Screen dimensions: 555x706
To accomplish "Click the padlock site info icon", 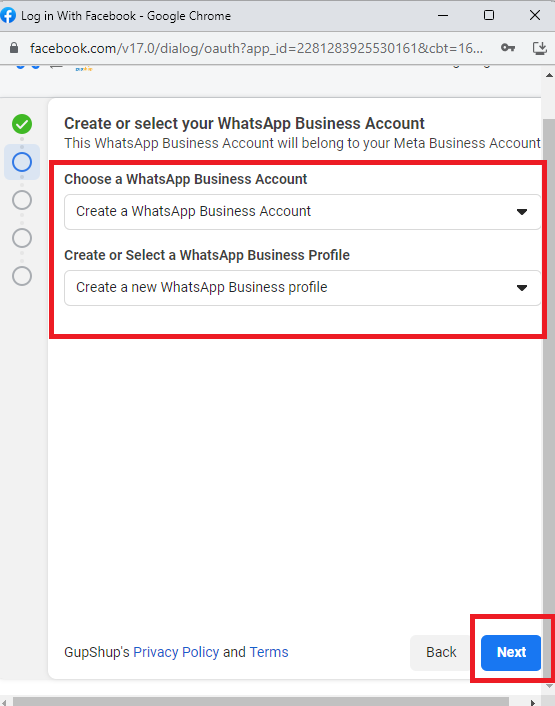I will point(14,48).
